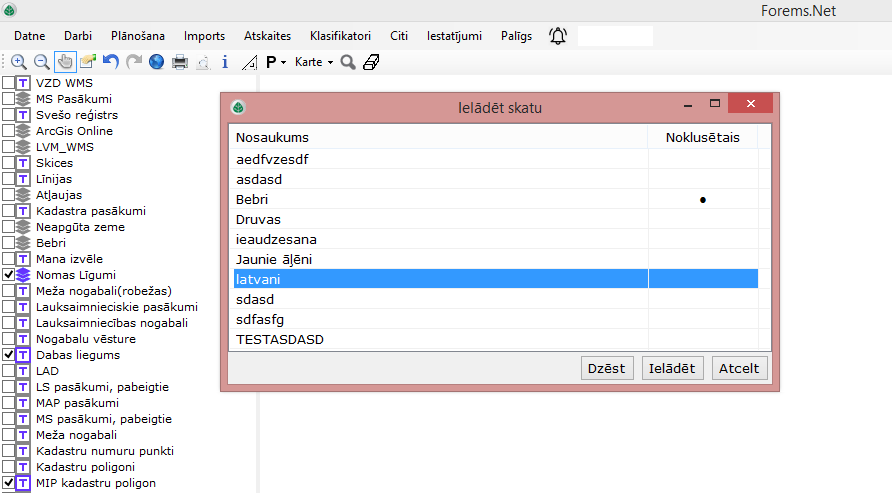Click the blue undo arrow
This screenshot has height=493, width=892.
point(111,62)
